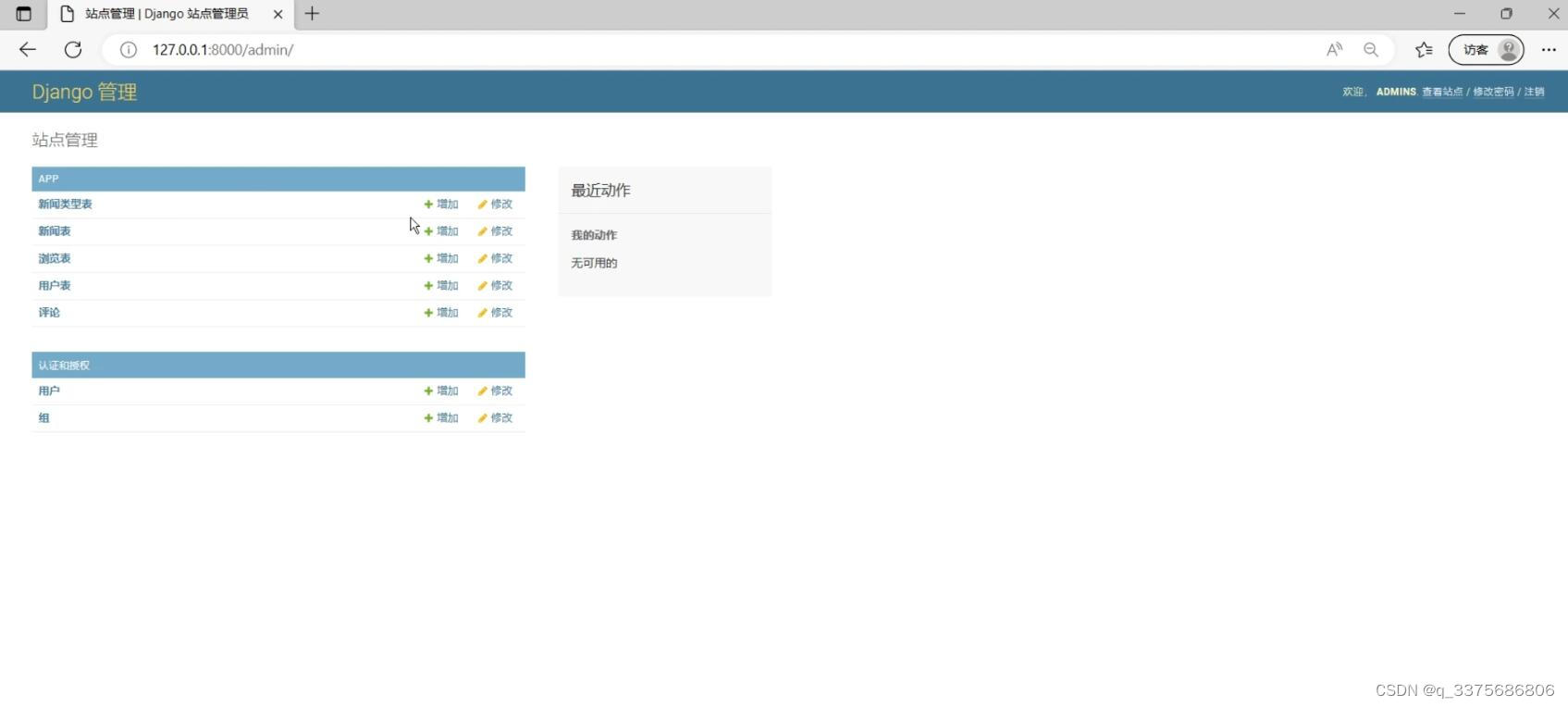Close the 站点管理 browser tab
Screen dimensions: 1568x707
pos(278,14)
